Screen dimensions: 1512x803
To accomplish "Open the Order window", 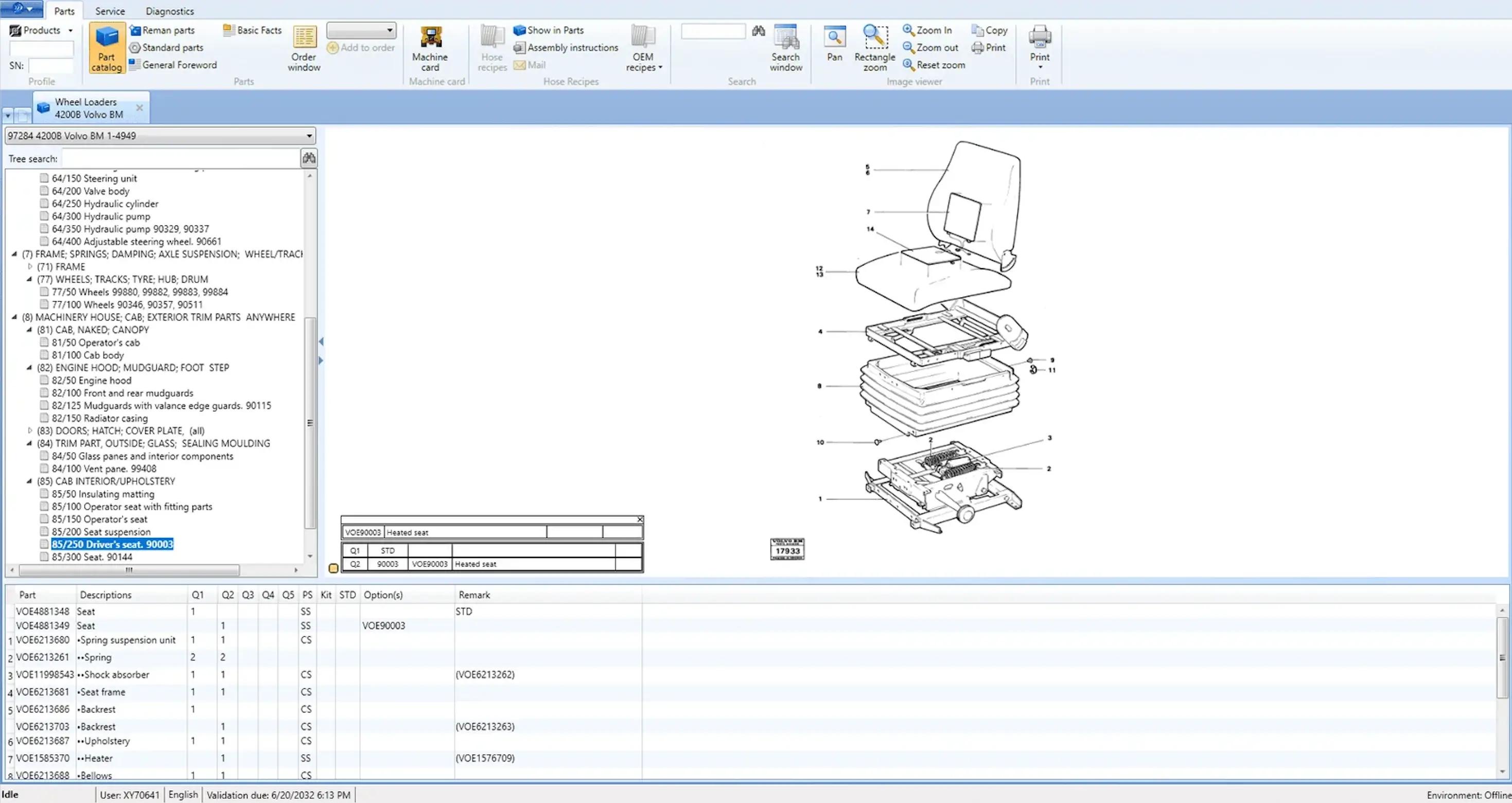I will click(x=304, y=48).
